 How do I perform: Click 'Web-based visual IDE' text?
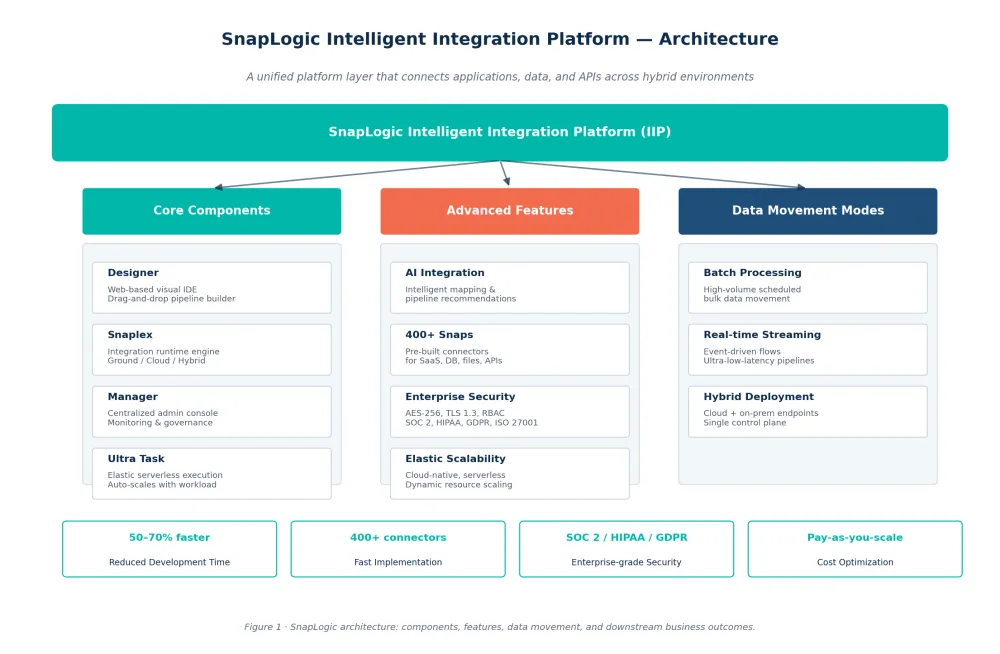click(152, 289)
